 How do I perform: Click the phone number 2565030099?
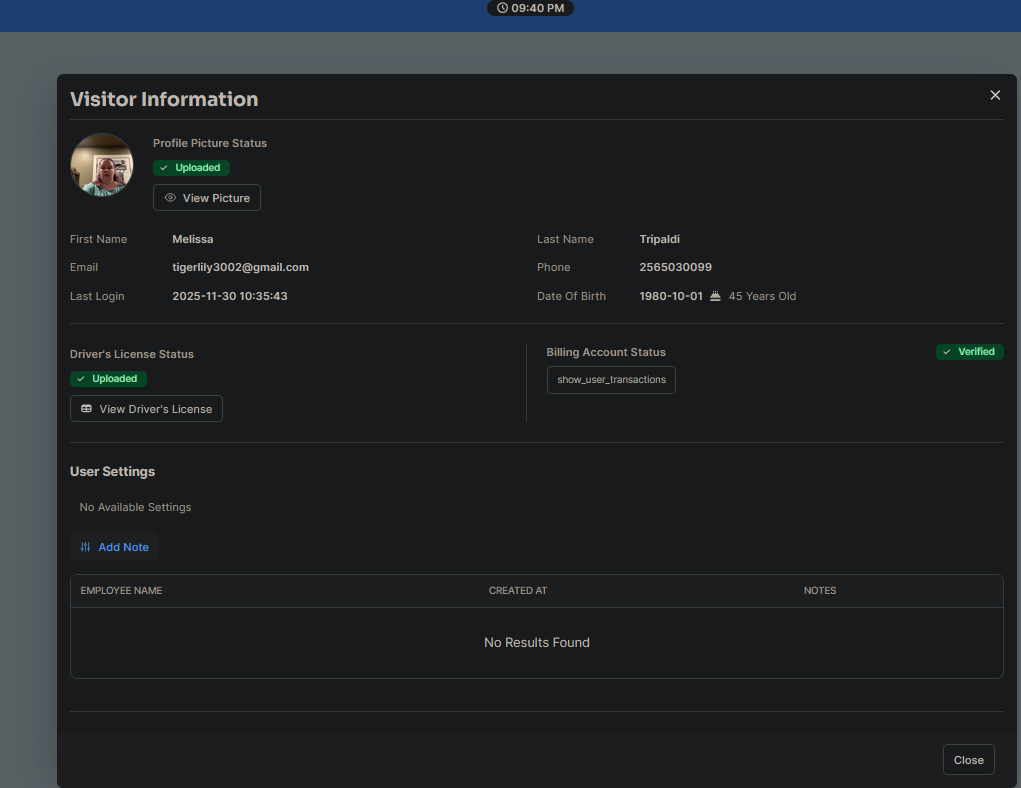click(x=675, y=267)
